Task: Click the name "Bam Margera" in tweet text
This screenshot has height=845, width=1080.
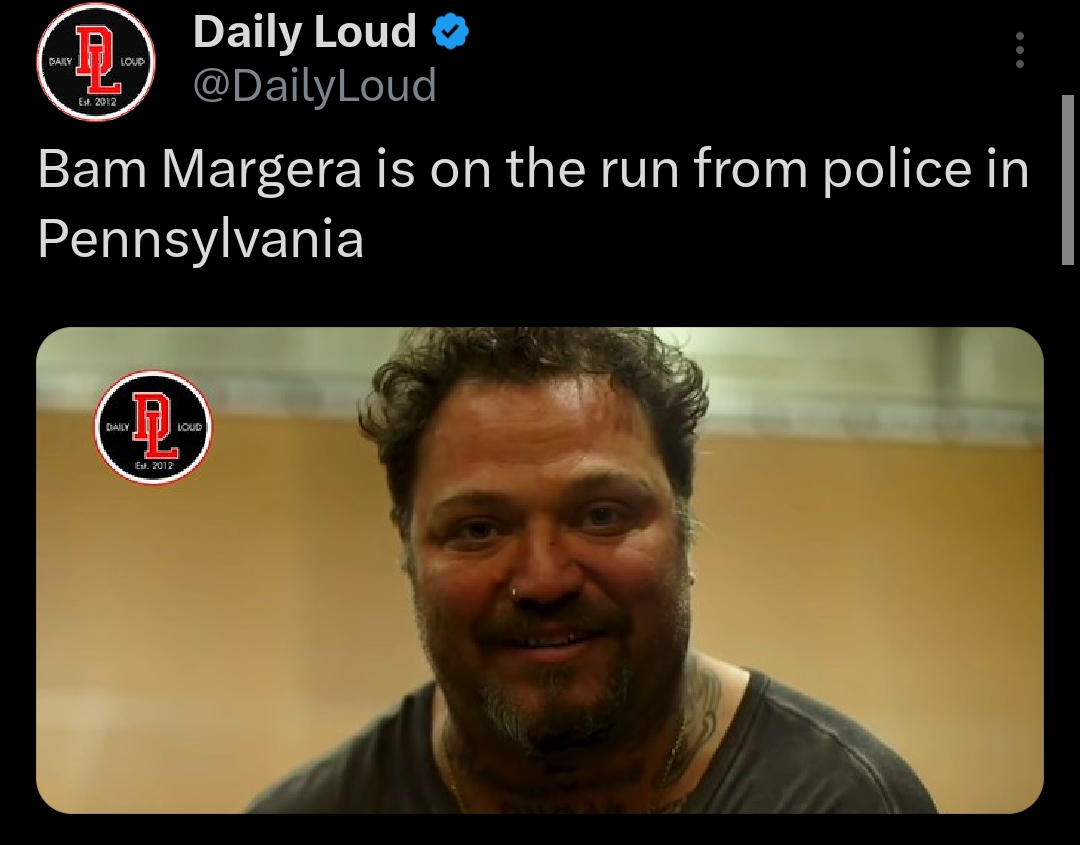Action: point(200,171)
